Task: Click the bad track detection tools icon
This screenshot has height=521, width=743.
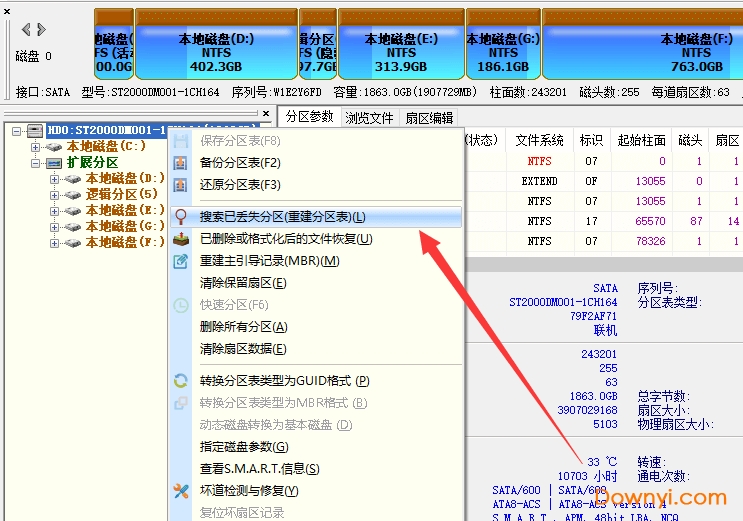Action: tap(181, 491)
